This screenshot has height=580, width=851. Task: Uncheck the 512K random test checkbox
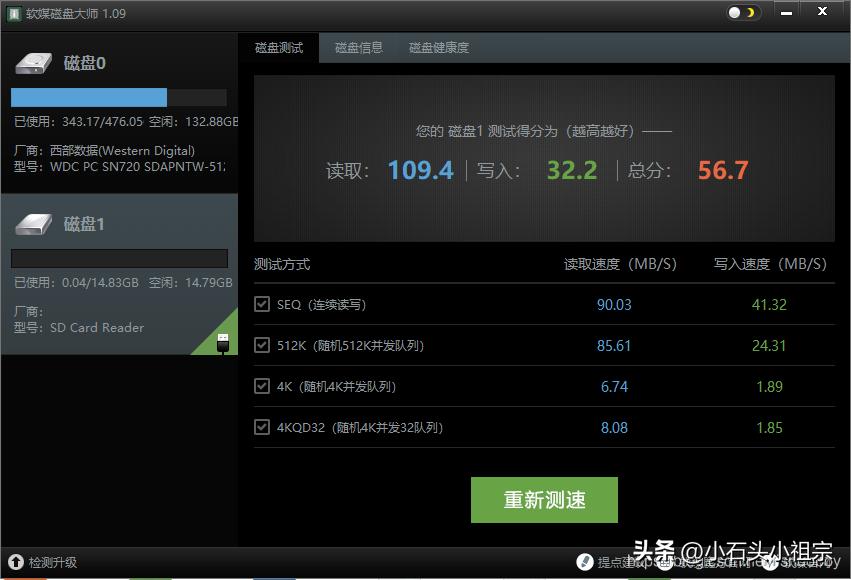pyautogui.click(x=262, y=345)
